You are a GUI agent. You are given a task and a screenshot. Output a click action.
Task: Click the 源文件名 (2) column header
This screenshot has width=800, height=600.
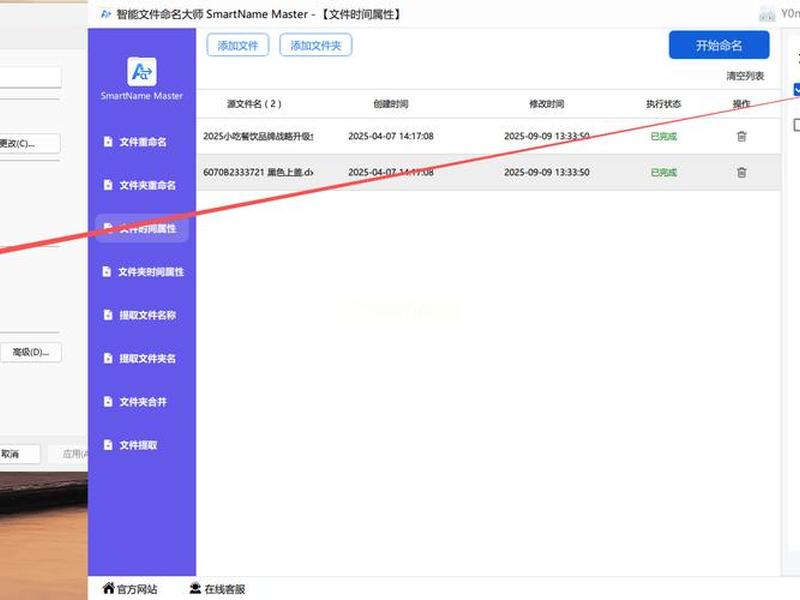[254, 104]
